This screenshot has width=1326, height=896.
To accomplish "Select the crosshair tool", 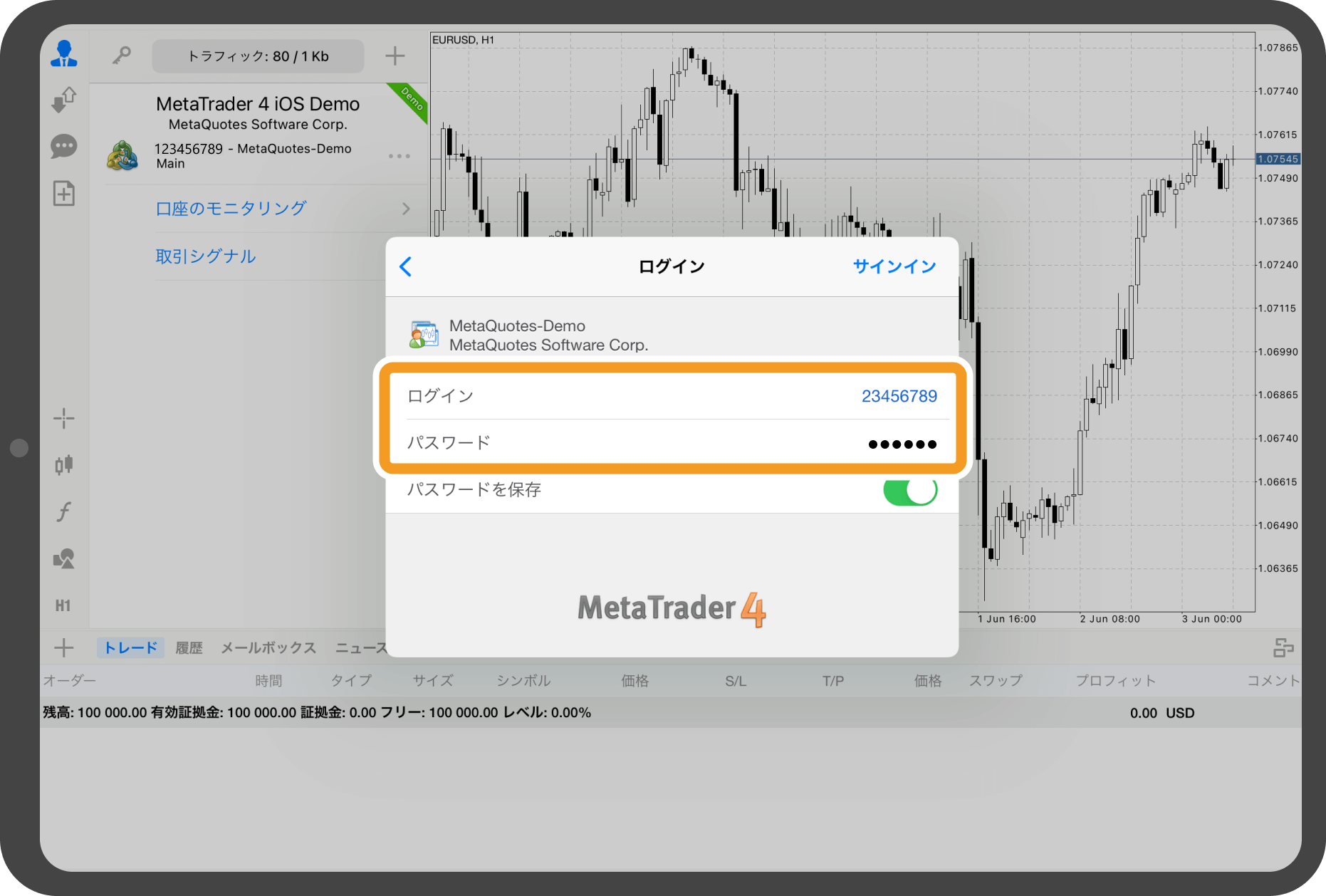I will pos(64,419).
